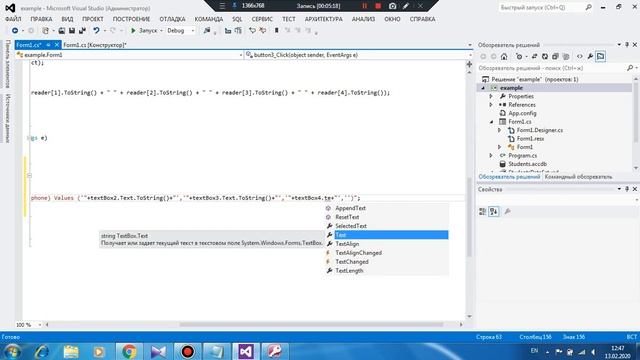Open the SQL menu

tap(237, 19)
